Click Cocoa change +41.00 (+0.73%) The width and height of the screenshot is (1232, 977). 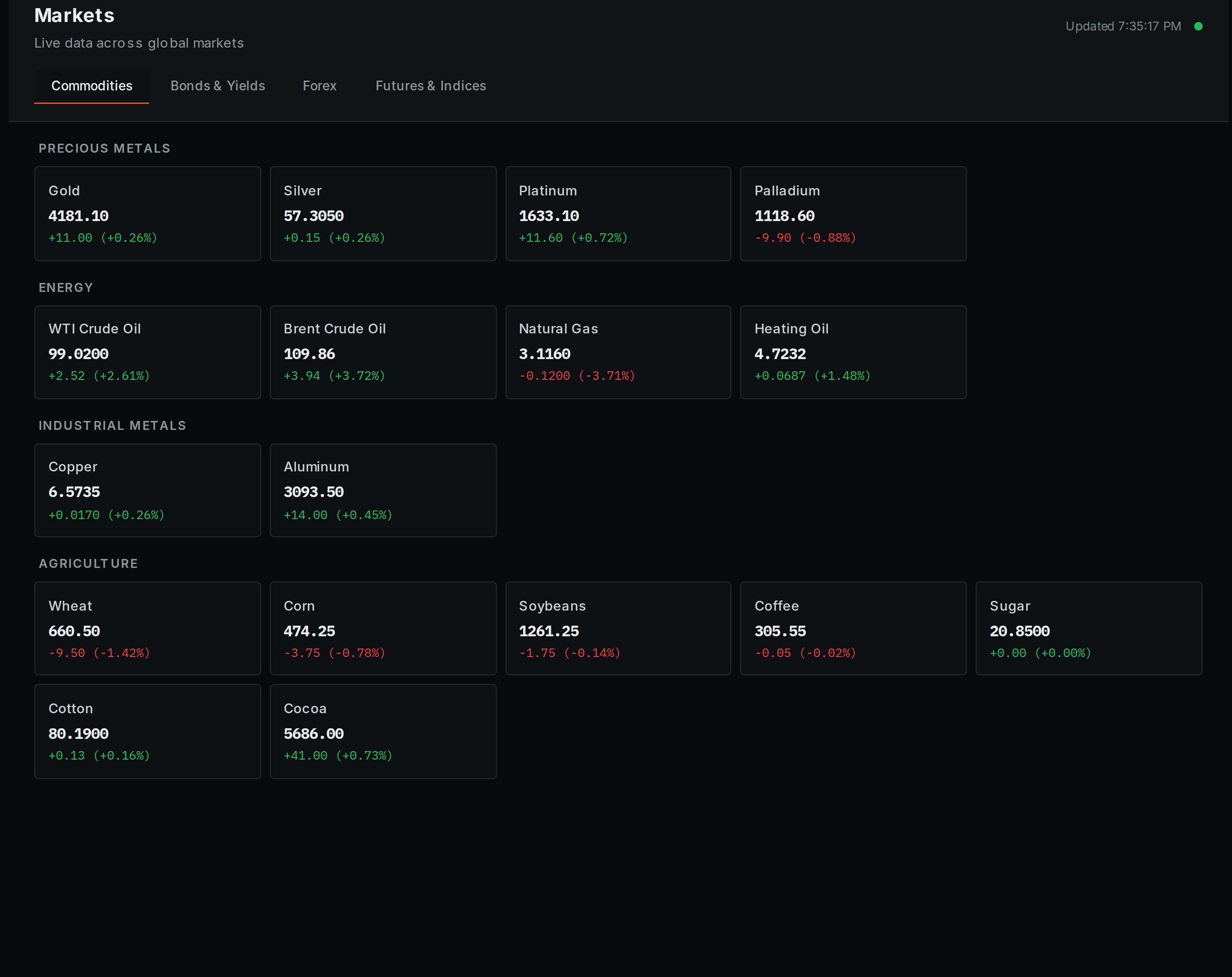tap(338, 756)
